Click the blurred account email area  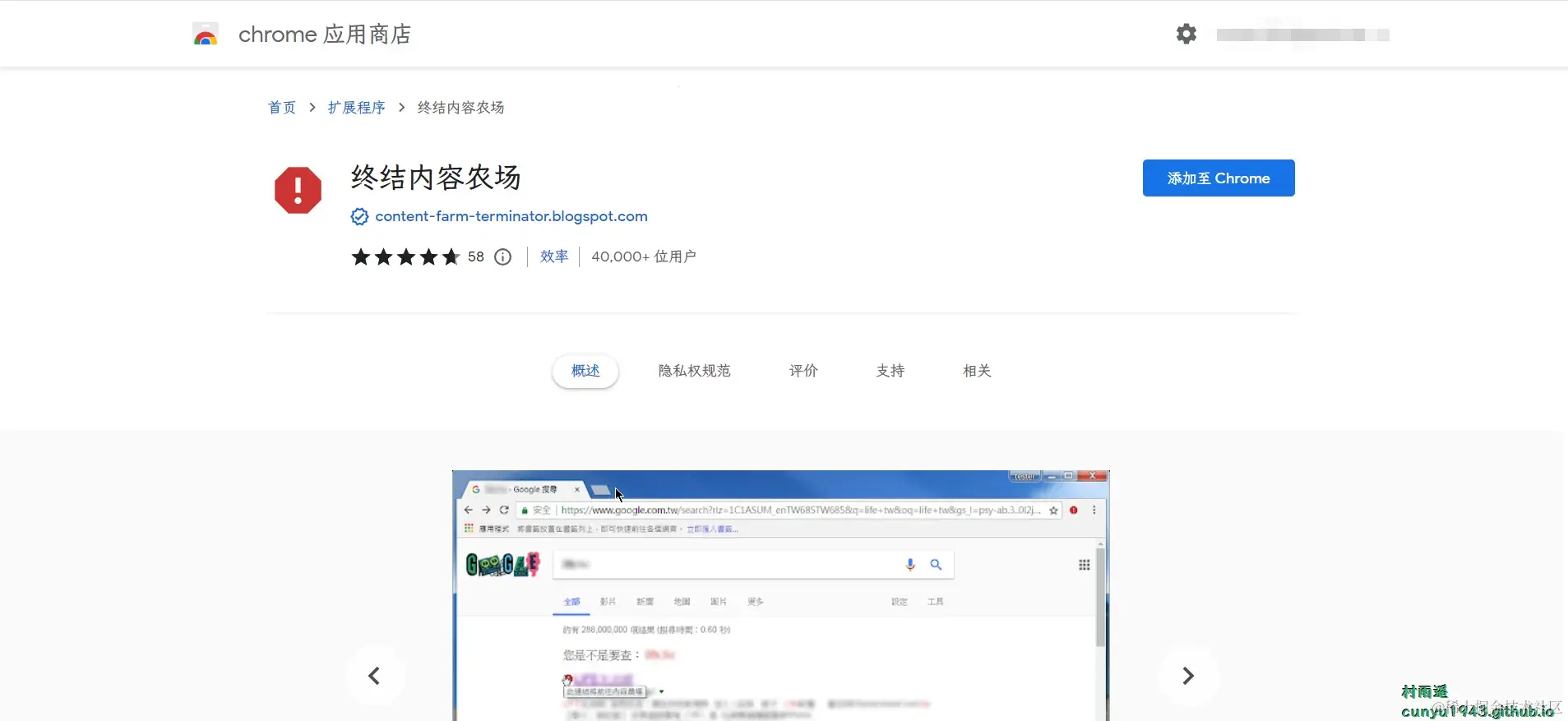pos(1303,35)
